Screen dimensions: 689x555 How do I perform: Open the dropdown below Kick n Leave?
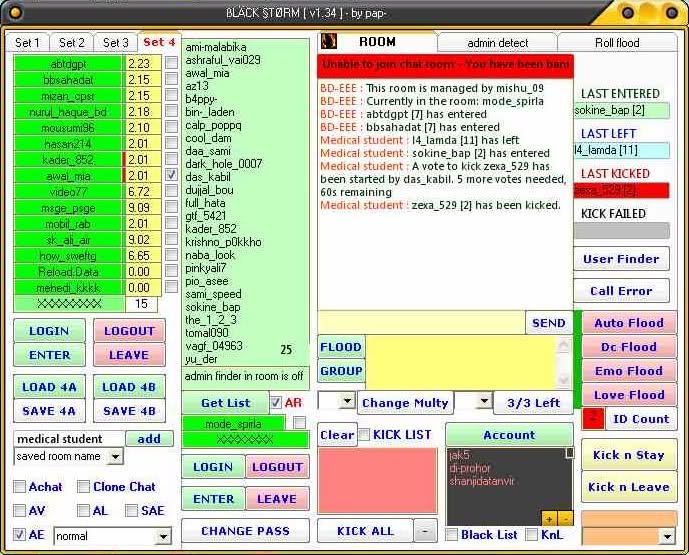pyautogui.click(x=667, y=536)
